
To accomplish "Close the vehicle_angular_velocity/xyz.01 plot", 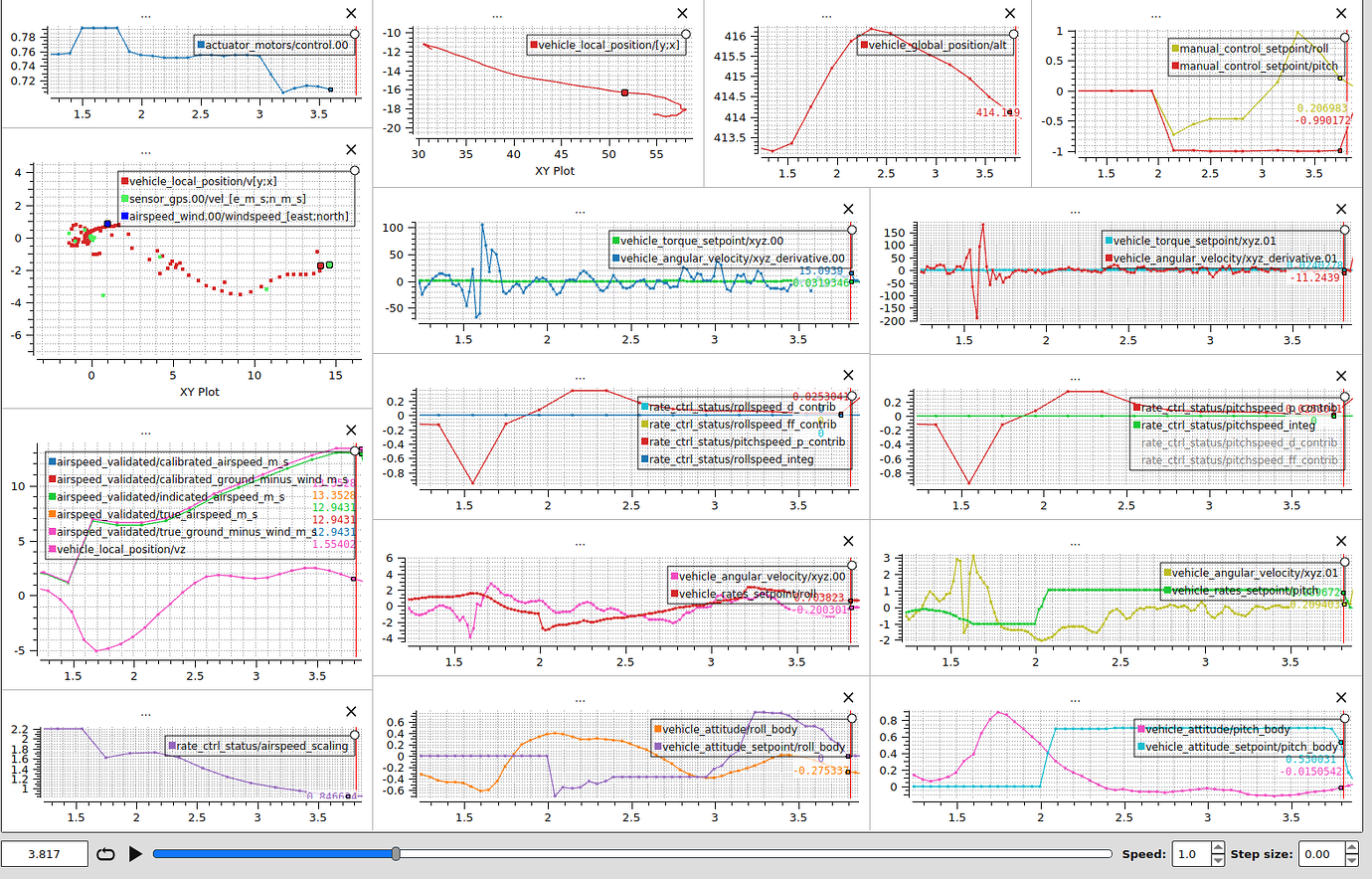I will pos(1341,541).
